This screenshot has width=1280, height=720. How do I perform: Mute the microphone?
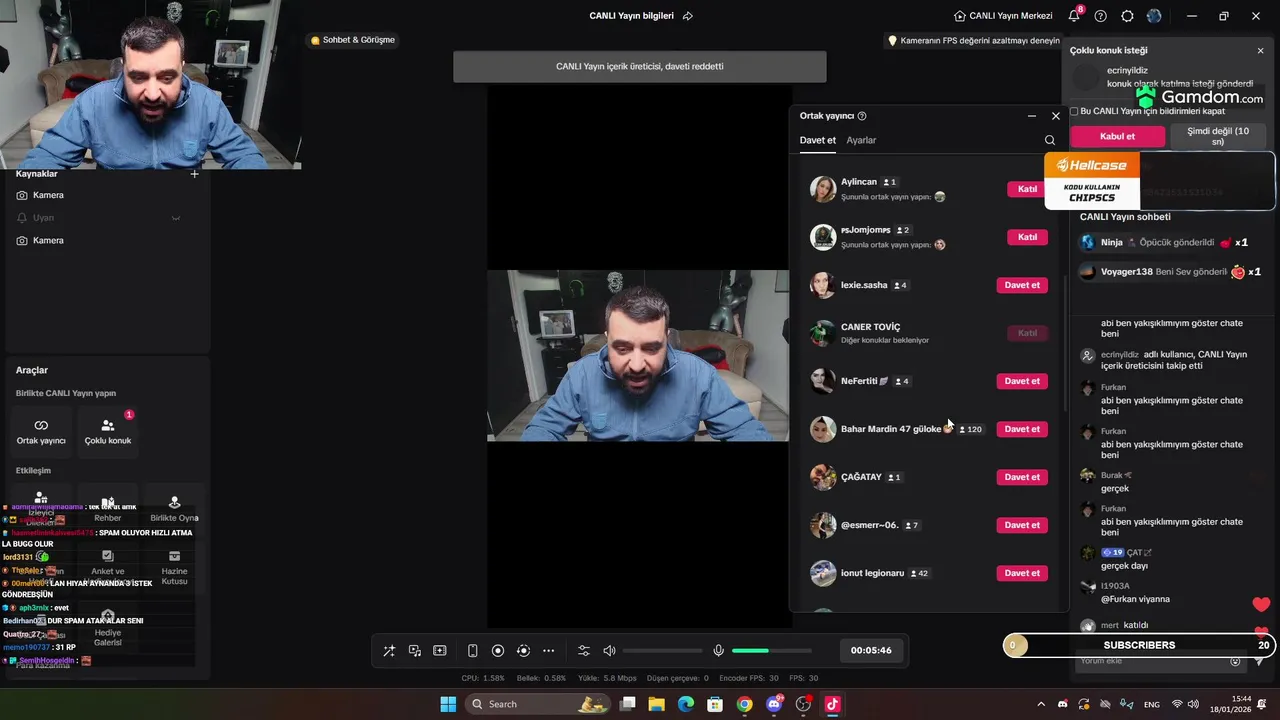tap(718, 651)
